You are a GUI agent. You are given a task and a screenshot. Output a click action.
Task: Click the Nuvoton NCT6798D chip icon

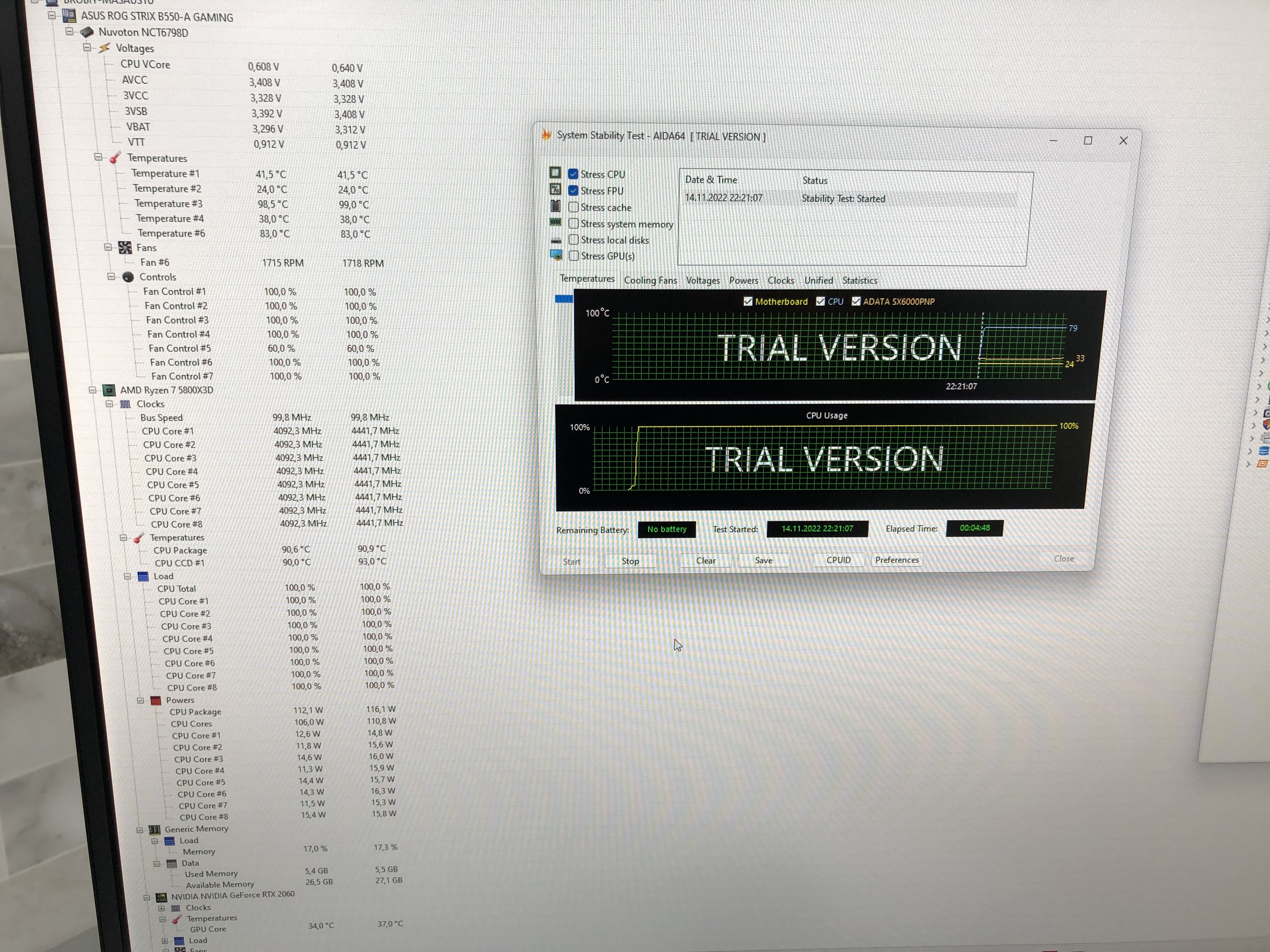[x=87, y=31]
